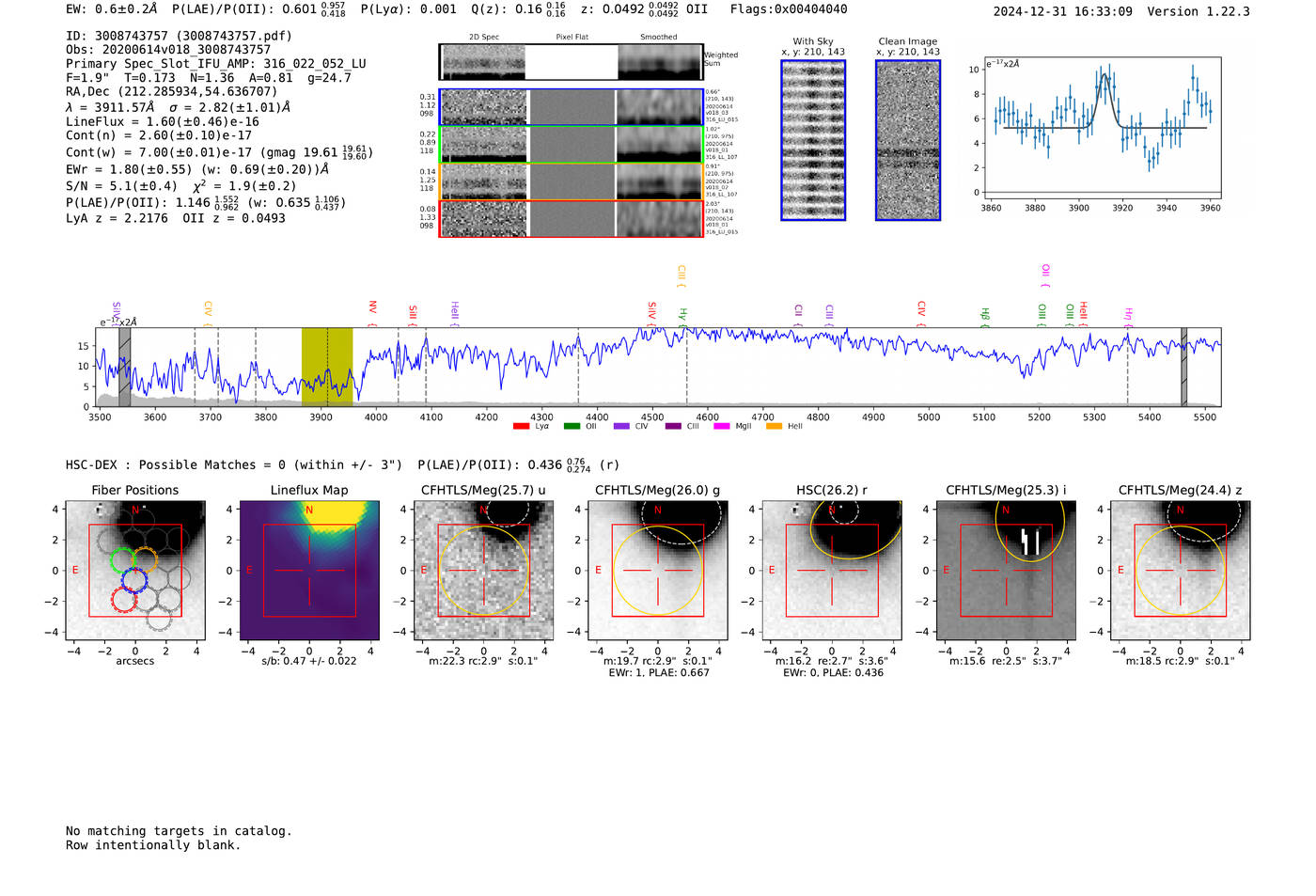1316x896 pixels.
Task: Click the green-bordered 2D Spec cutout
Action: click(483, 144)
